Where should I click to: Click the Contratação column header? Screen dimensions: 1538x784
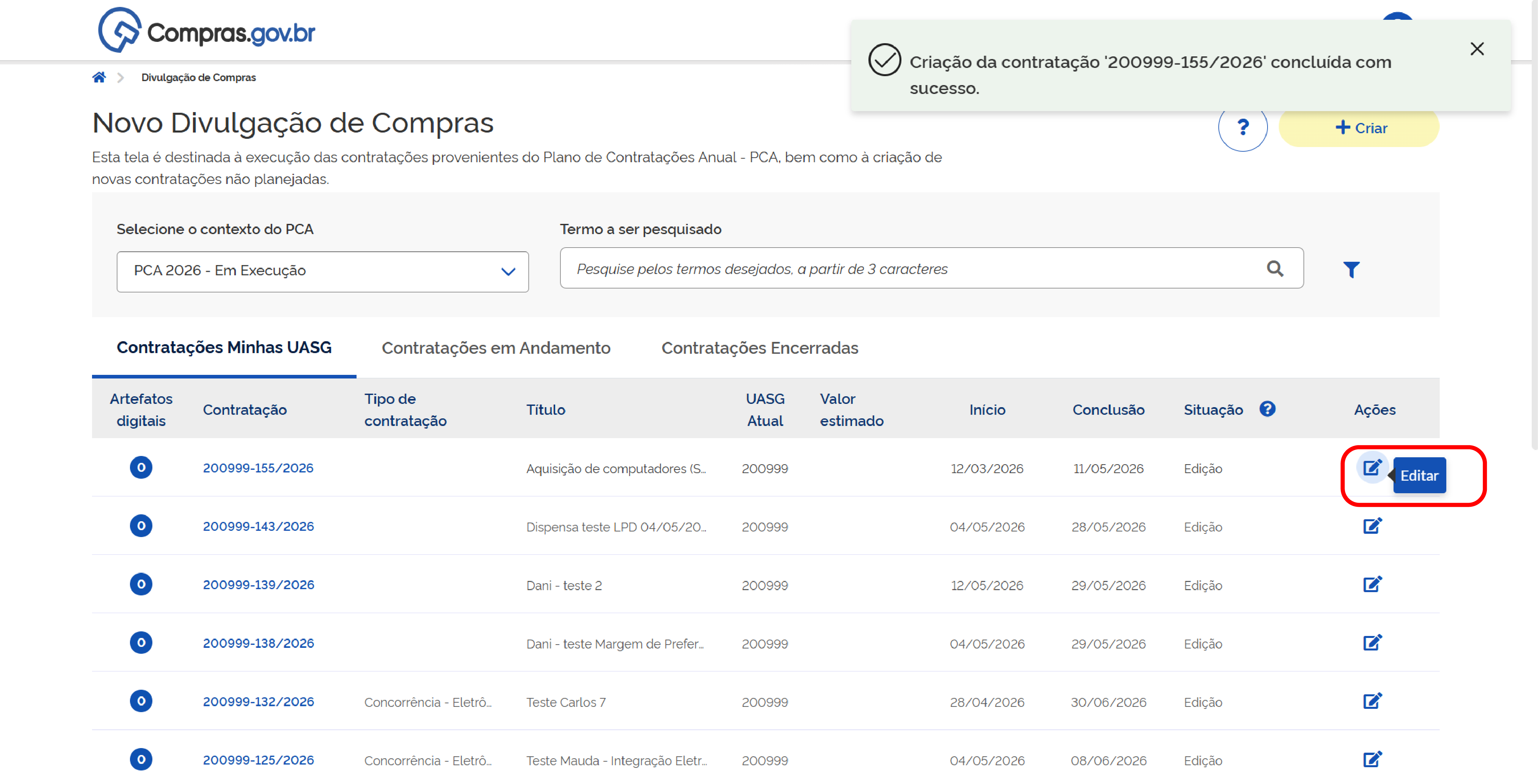click(x=245, y=410)
